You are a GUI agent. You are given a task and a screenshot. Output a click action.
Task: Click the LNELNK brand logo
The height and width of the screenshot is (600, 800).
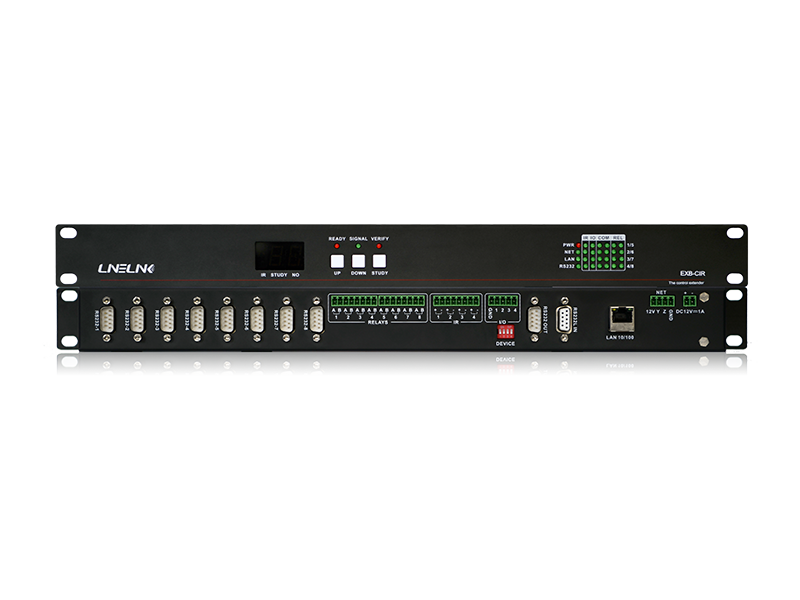point(126,268)
